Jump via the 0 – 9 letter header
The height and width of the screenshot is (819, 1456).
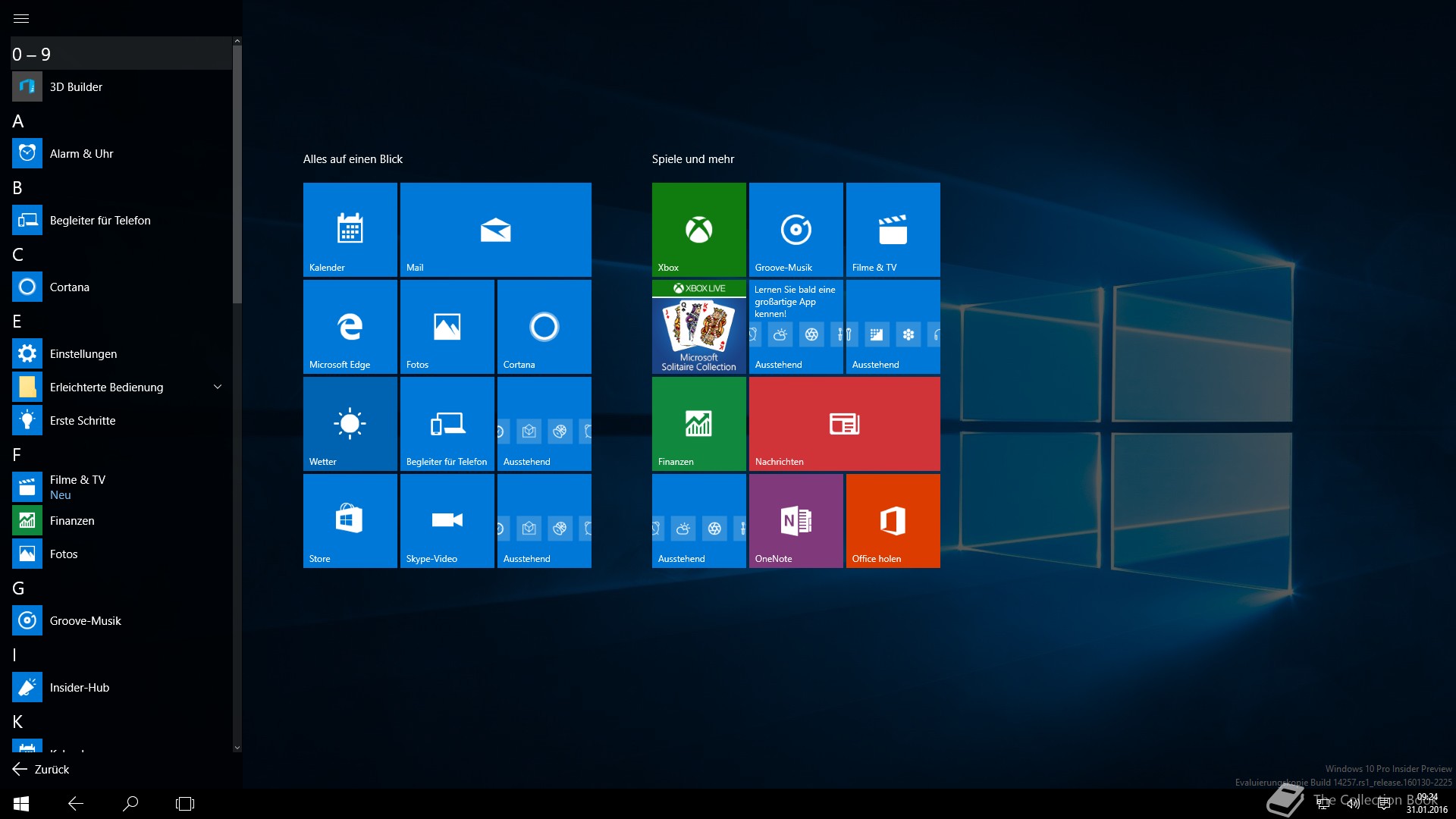click(121, 54)
